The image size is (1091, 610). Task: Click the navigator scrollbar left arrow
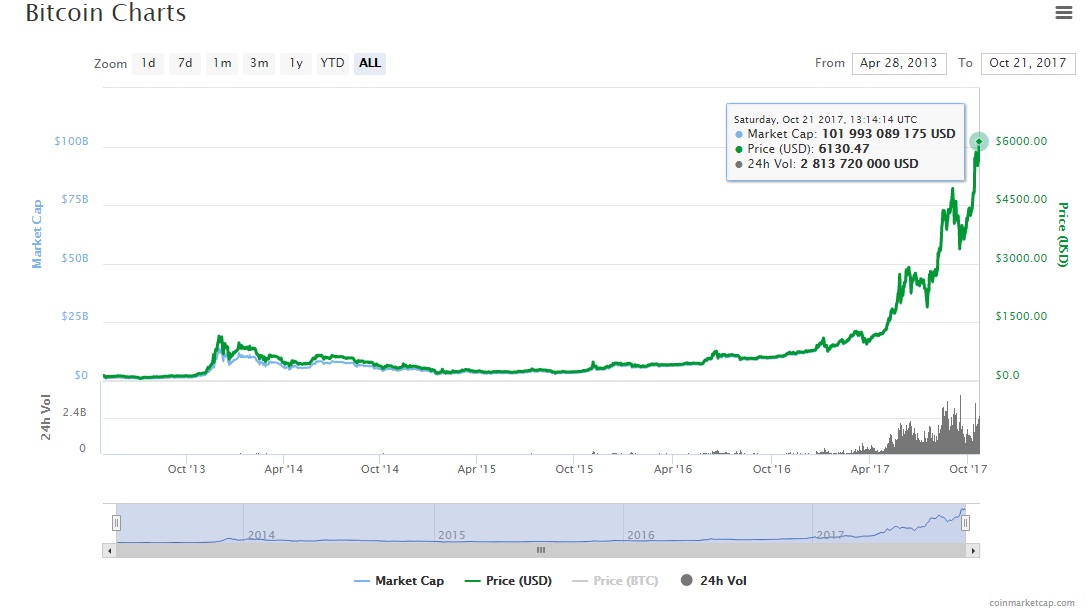tap(109, 550)
